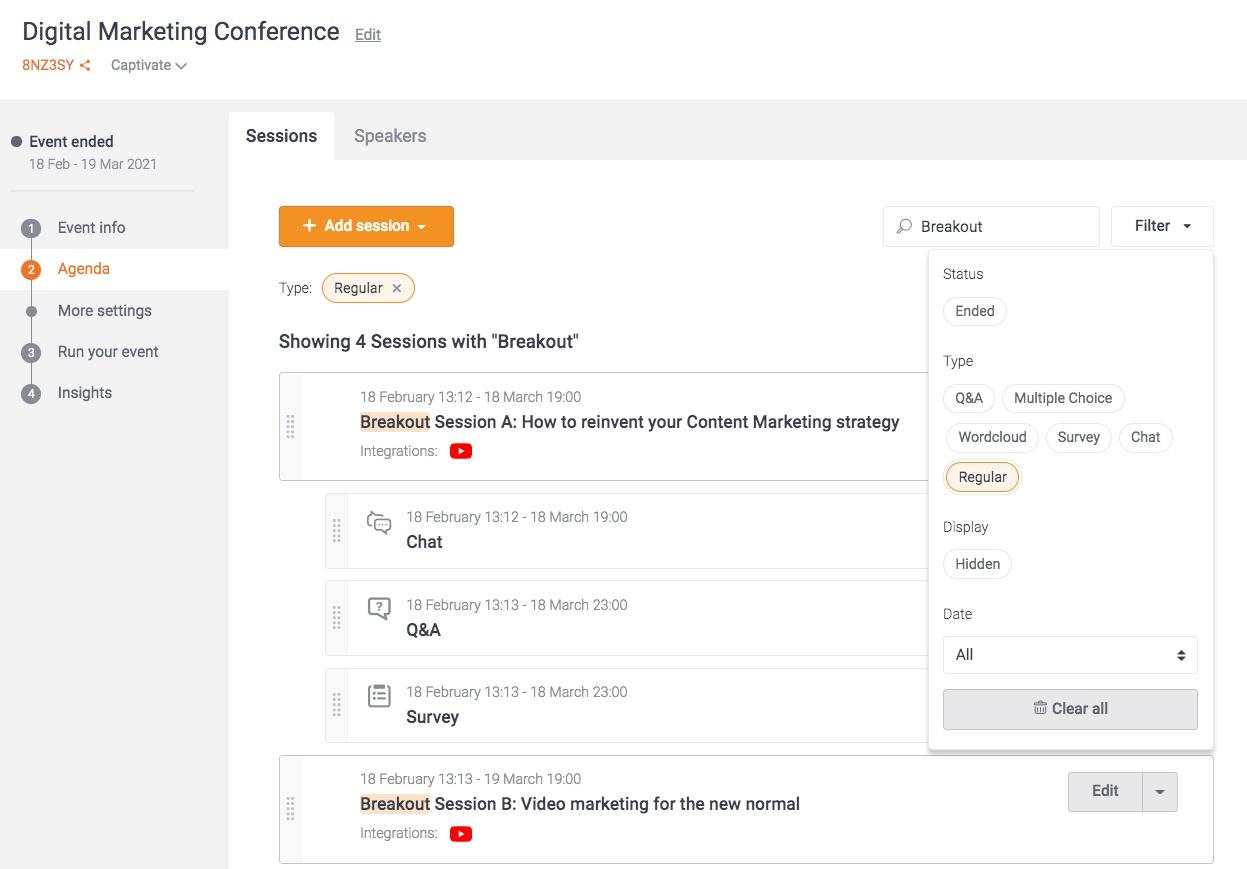Collapse the Filter dropdown

(x=1162, y=226)
